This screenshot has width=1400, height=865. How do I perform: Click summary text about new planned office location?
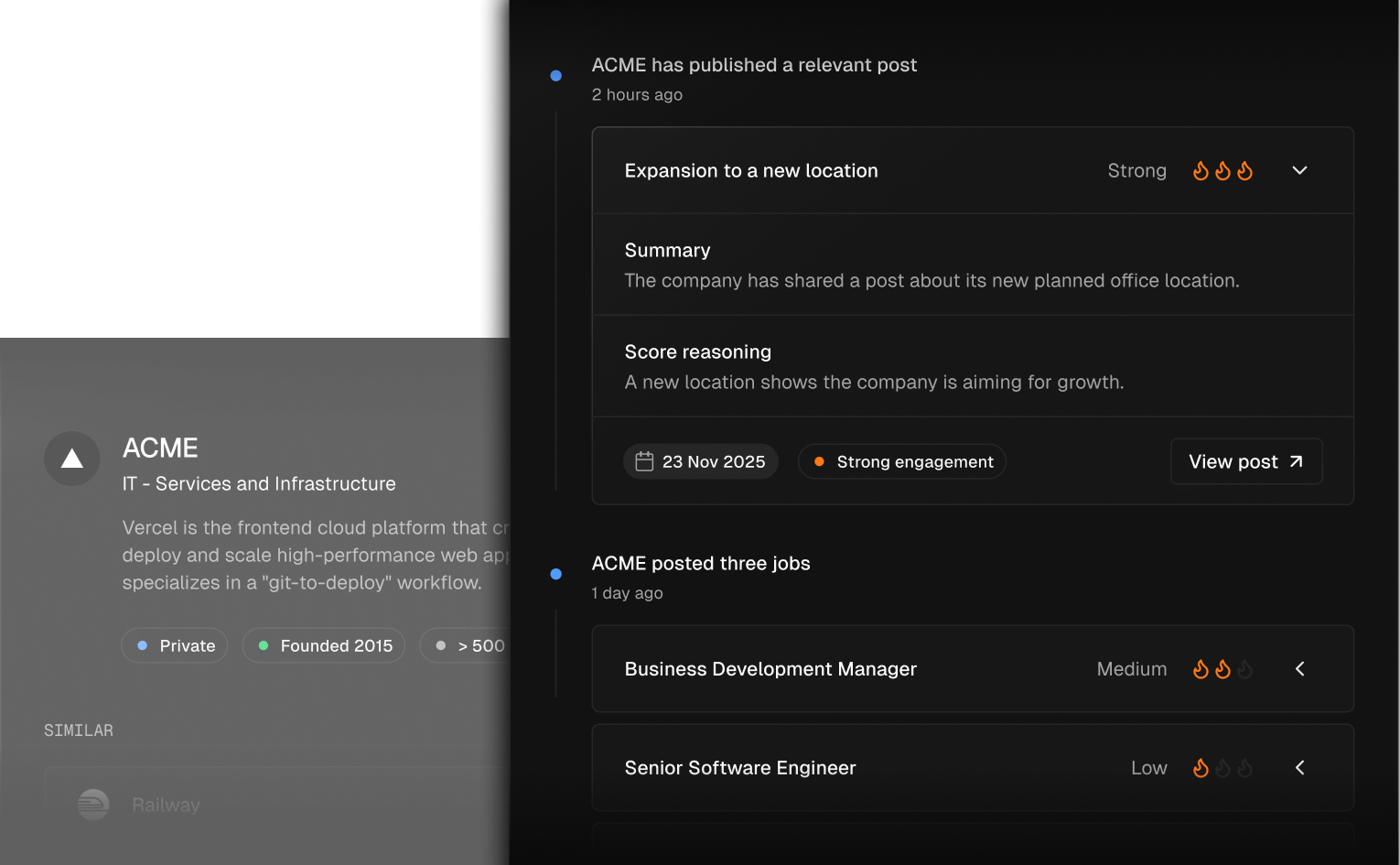(932, 280)
